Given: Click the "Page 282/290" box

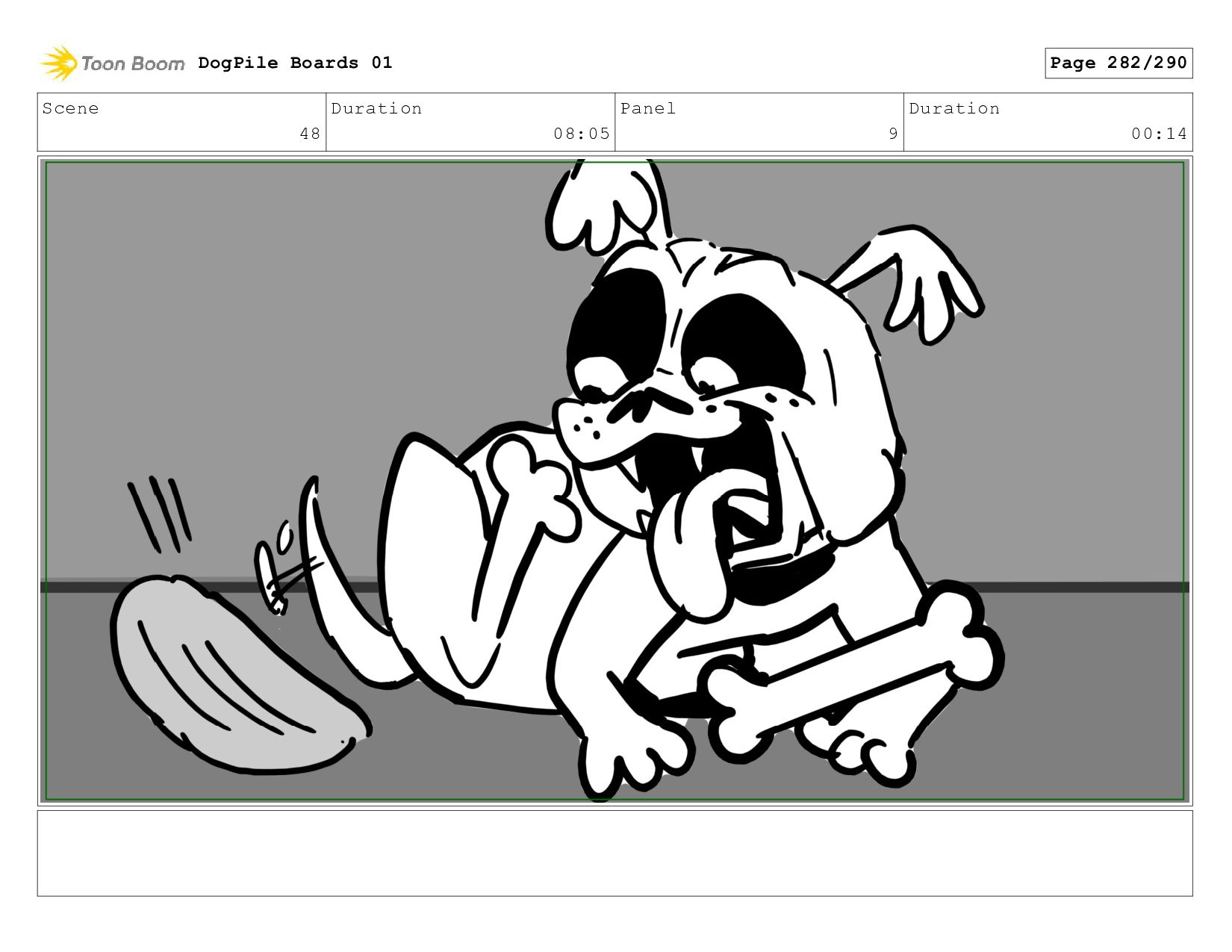Looking at the screenshot, I should pos(1119,63).
